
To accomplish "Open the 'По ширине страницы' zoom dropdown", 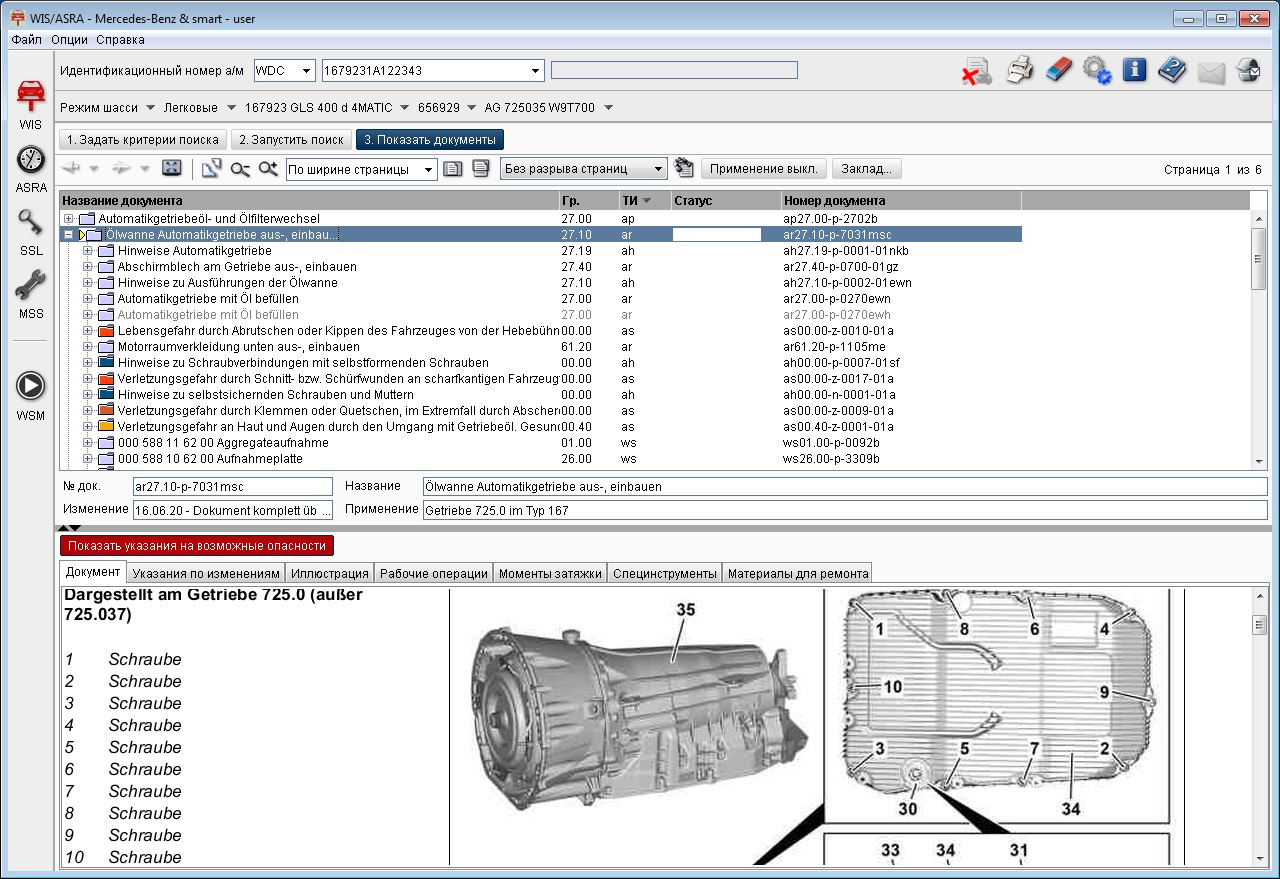I will [x=428, y=170].
